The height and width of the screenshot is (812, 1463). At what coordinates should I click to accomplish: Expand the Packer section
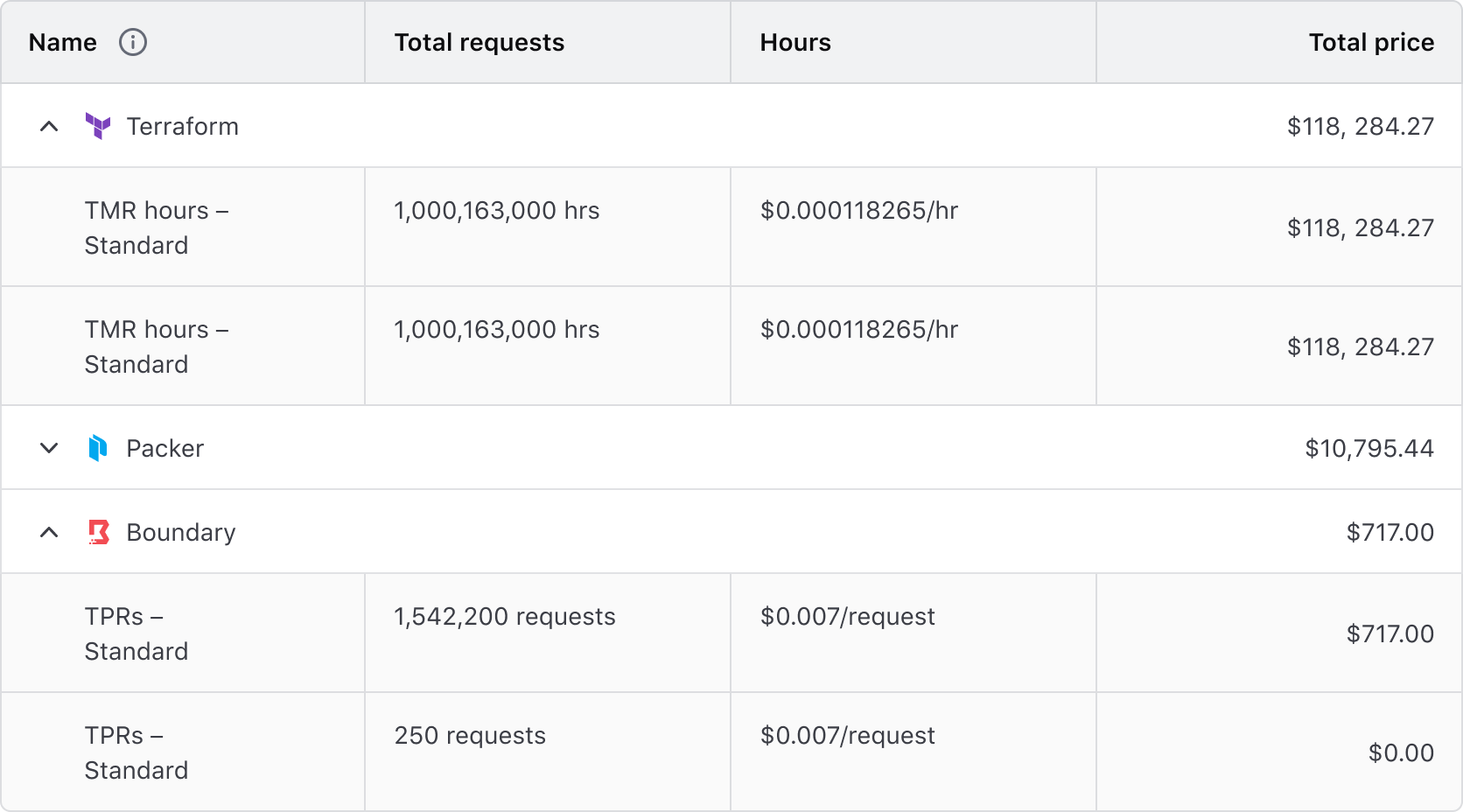point(49,447)
